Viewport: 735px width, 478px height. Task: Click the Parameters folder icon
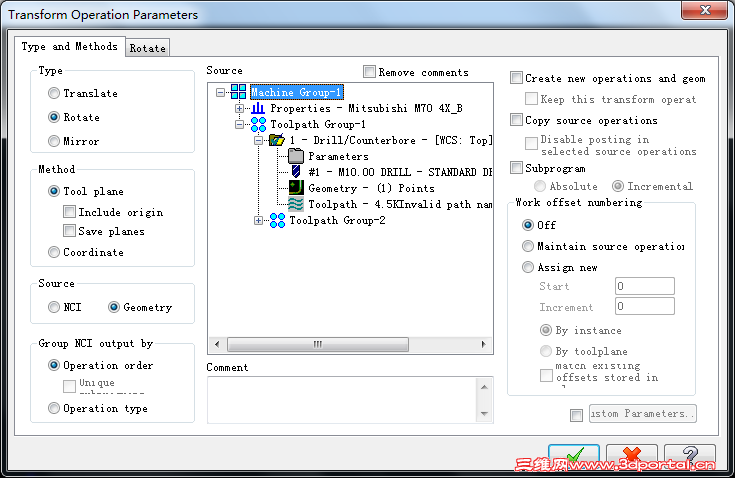[296, 156]
